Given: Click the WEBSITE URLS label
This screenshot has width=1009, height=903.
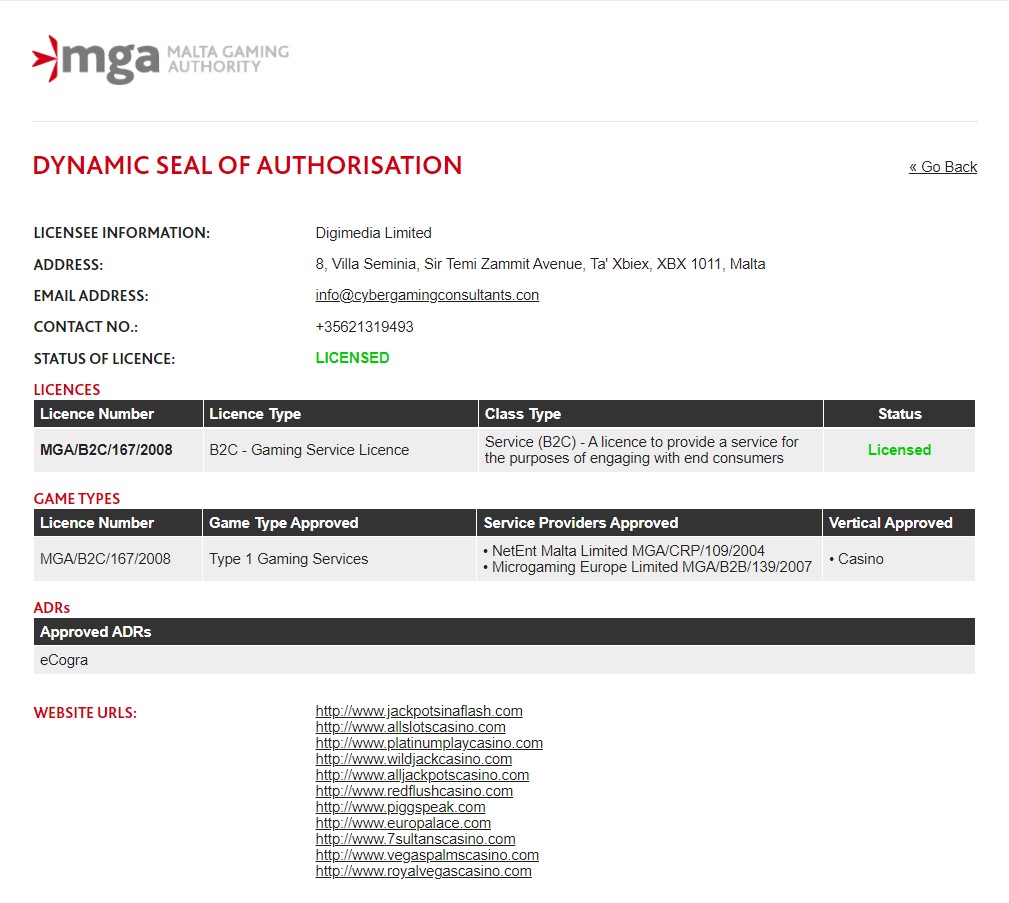Looking at the screenshot, I should pos(85,713).
